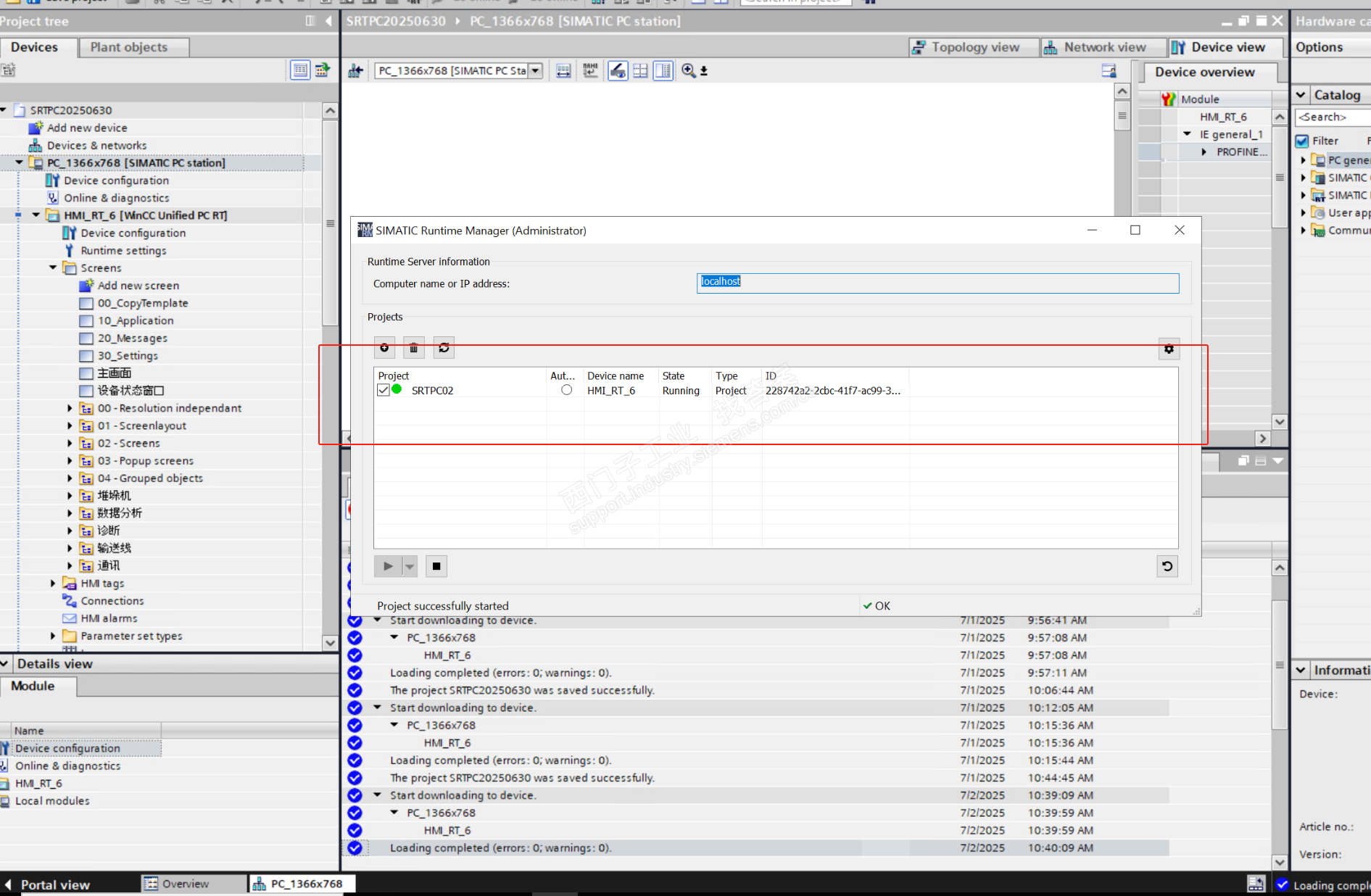Collapse the PC_1366x768 station node
Screen dimensions: 1371x896
(x=20, y=162)
